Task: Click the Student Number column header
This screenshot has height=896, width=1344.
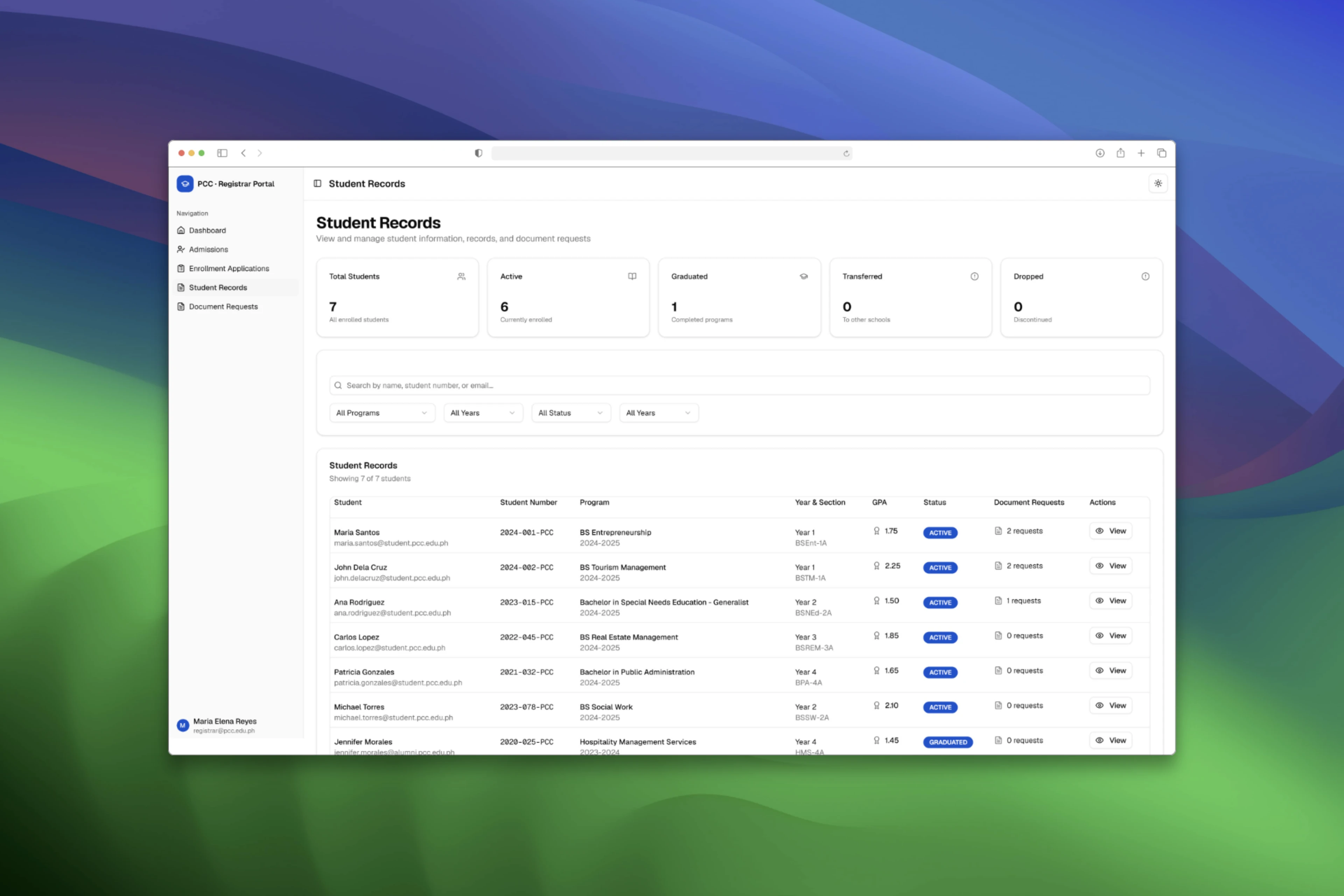Action: pos(528,502)
